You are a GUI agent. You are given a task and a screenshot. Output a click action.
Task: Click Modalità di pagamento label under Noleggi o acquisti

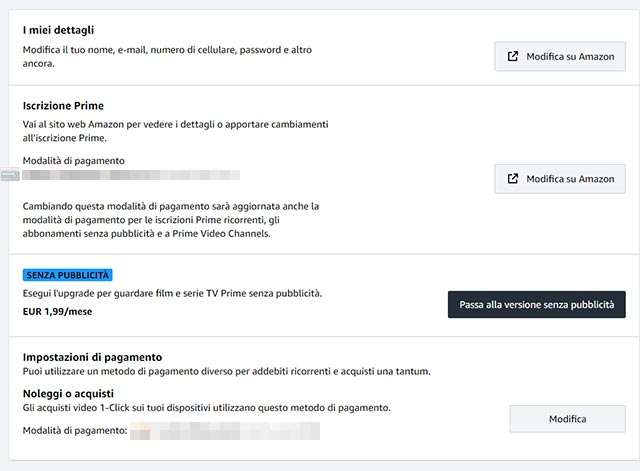[x=76, y=431]
